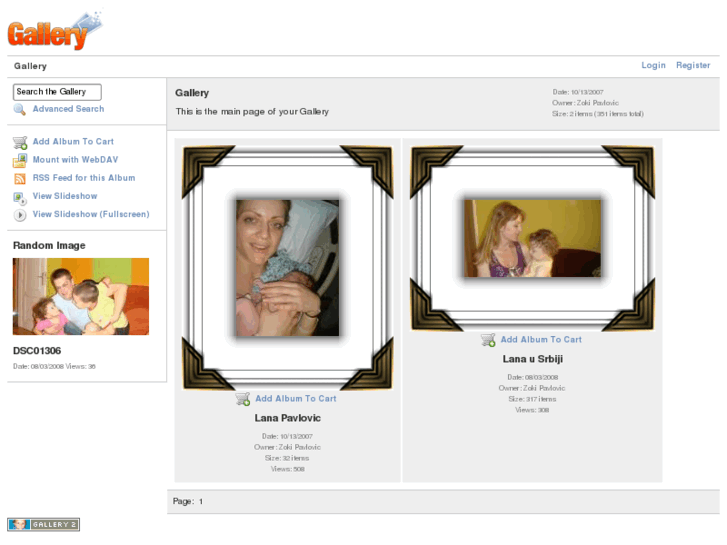
Task: Open the Lana Pavlovic album thumbnail
Action: (x=287, y=268)
